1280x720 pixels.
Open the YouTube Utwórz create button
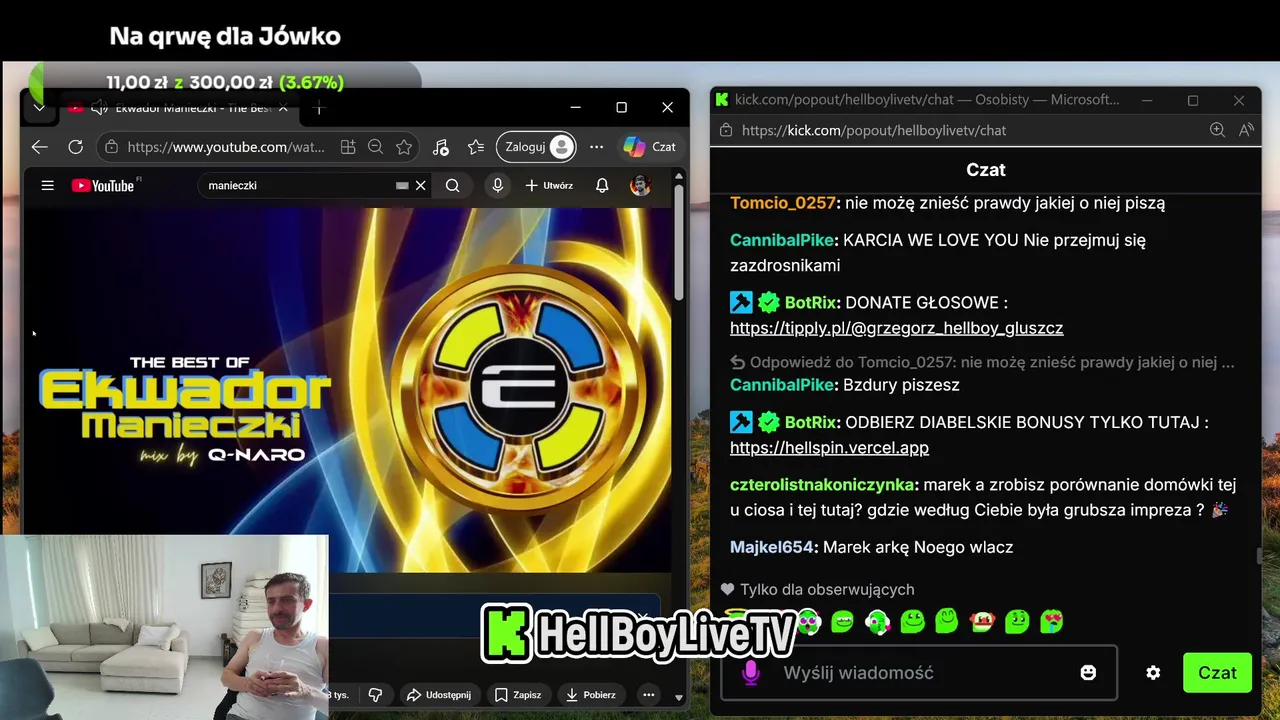point(549,185)
